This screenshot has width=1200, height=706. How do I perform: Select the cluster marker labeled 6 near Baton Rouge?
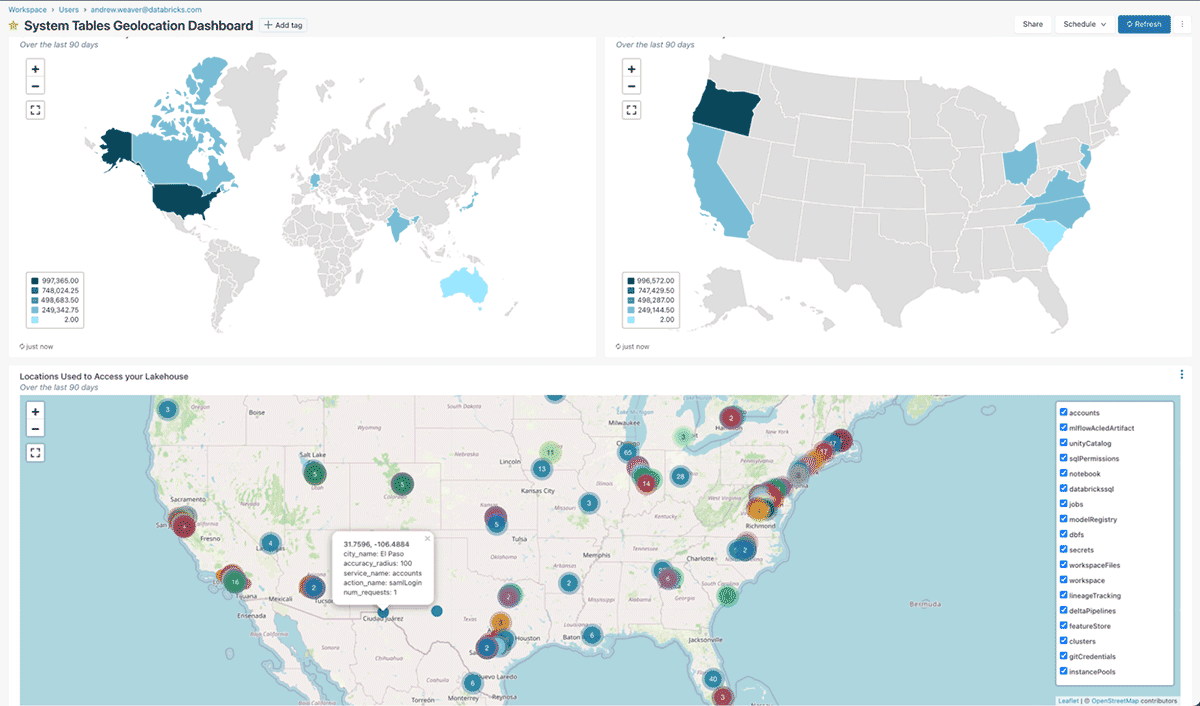click(x=591, y=634)
